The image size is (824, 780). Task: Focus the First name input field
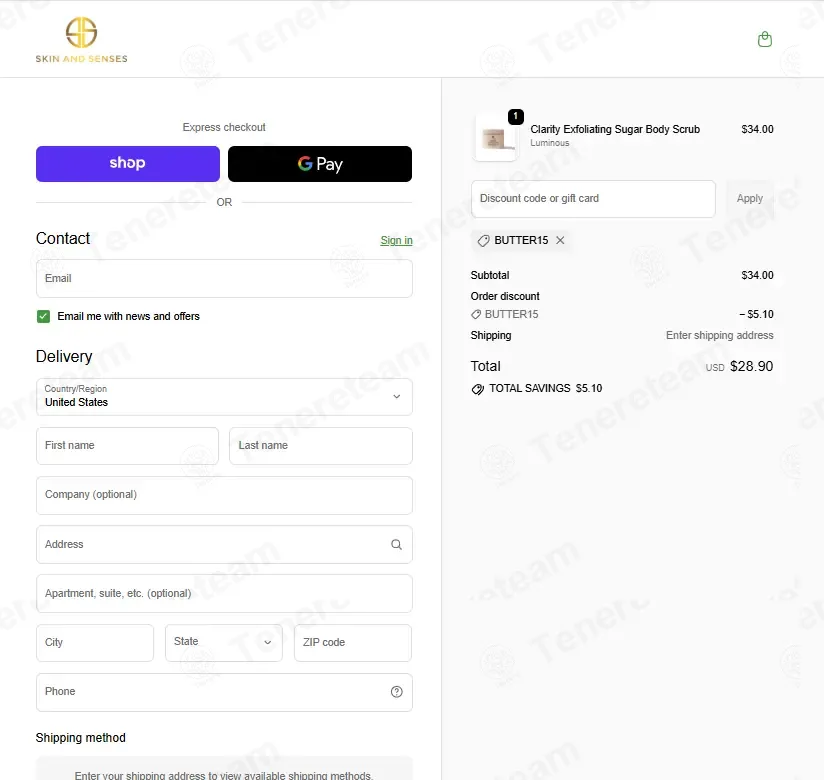(128, 446)
